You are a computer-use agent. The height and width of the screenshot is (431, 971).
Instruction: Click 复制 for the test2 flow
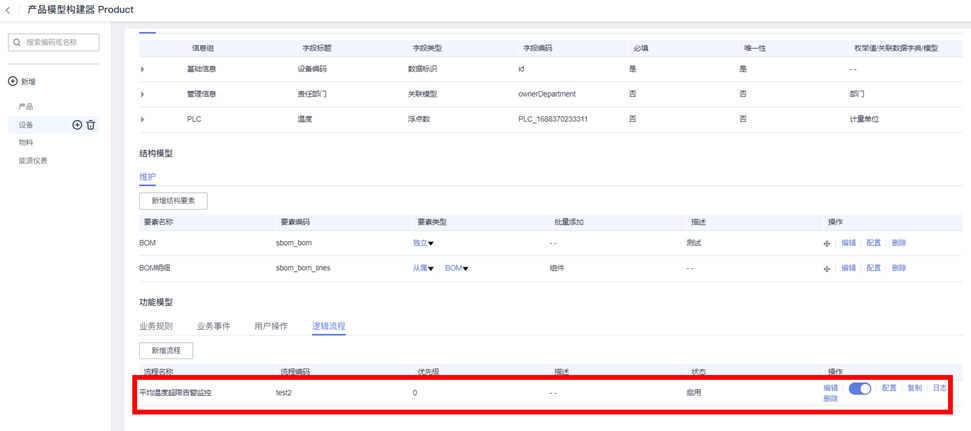tap(915, 388)
